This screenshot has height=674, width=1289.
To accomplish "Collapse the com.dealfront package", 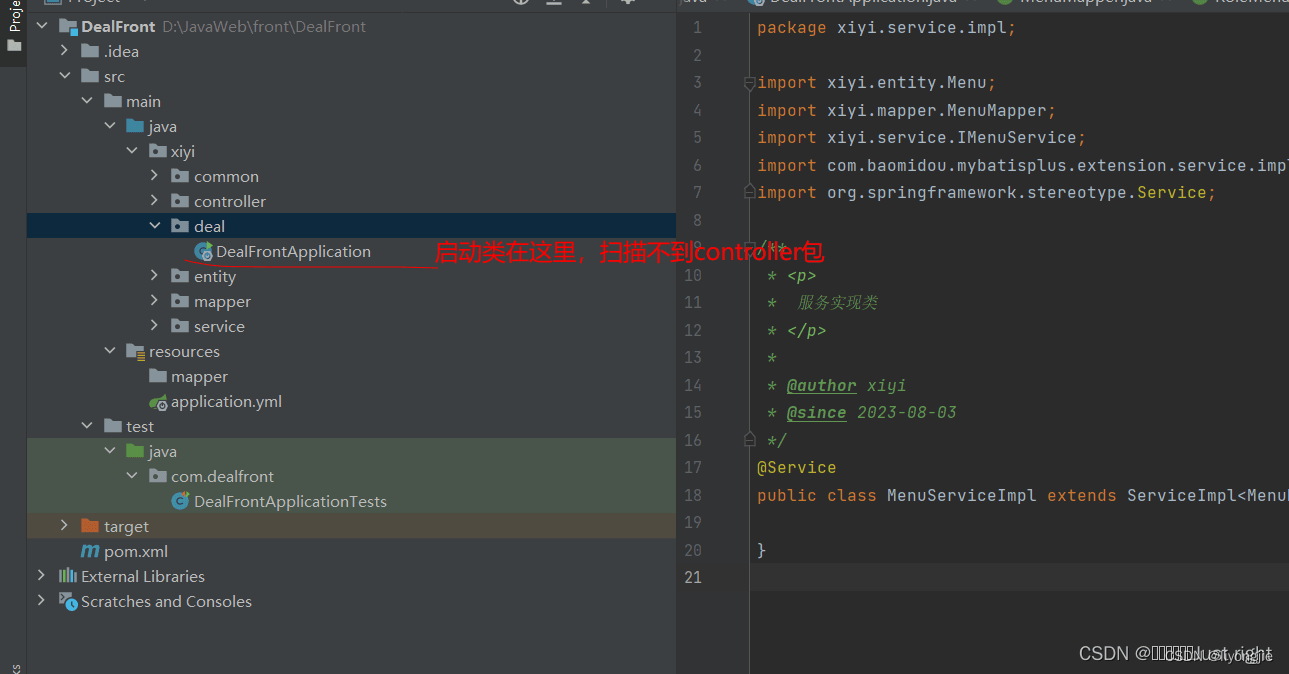I will [x=132, y=476].
